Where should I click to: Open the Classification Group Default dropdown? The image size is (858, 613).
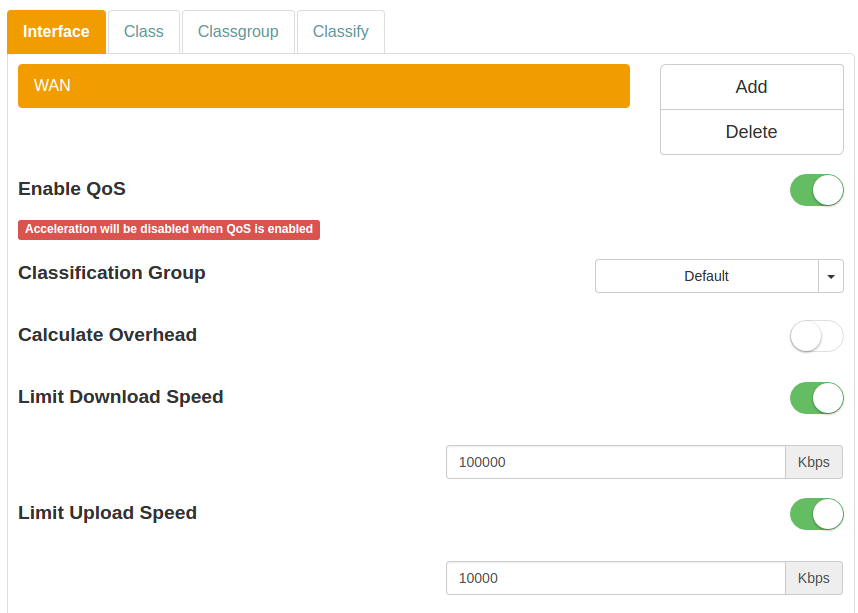[706, 276]
